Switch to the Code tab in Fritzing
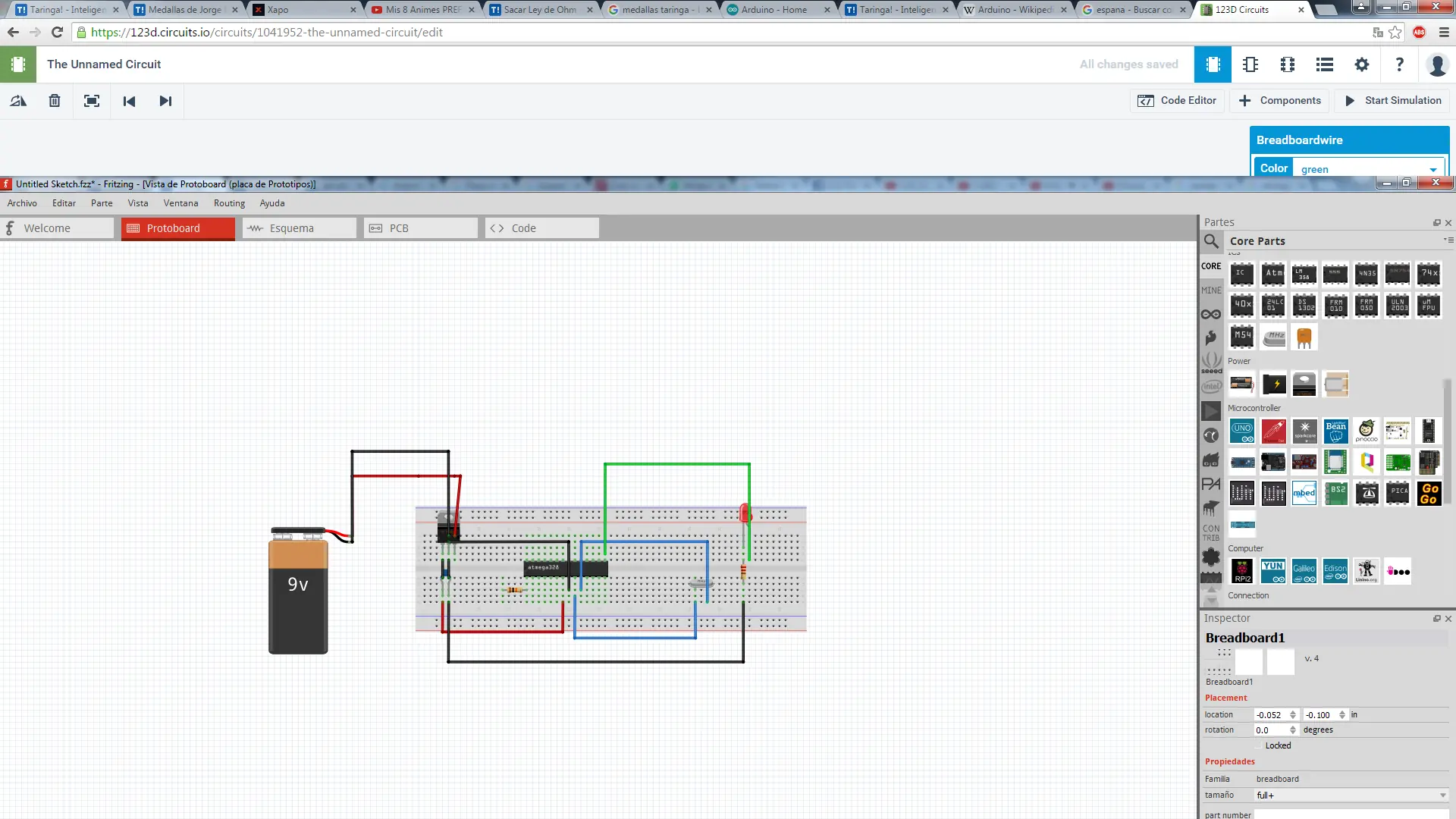This screenshot has height=819, width=1456. point(542,228)
